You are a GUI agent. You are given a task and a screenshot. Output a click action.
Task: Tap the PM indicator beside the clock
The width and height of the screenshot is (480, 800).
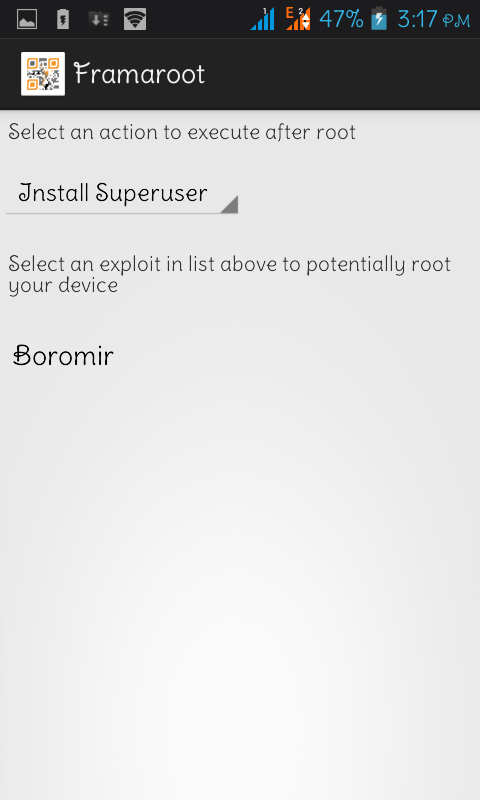456,21
